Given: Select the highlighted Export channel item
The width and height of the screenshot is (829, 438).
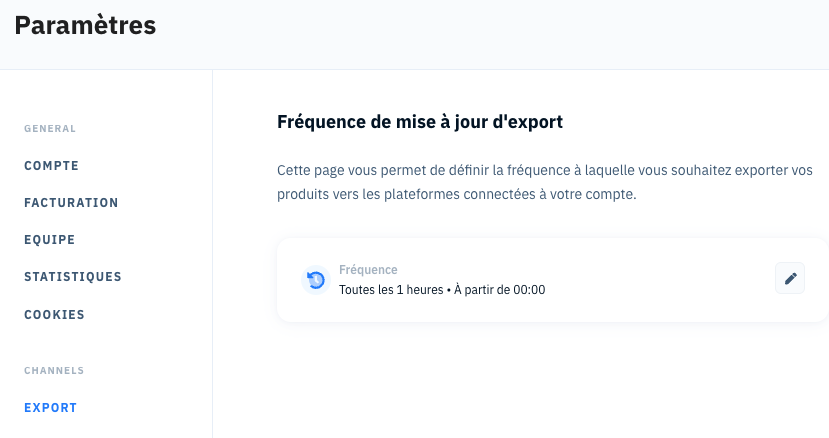Looking at the screenshot, I should [x=51, y=408].
